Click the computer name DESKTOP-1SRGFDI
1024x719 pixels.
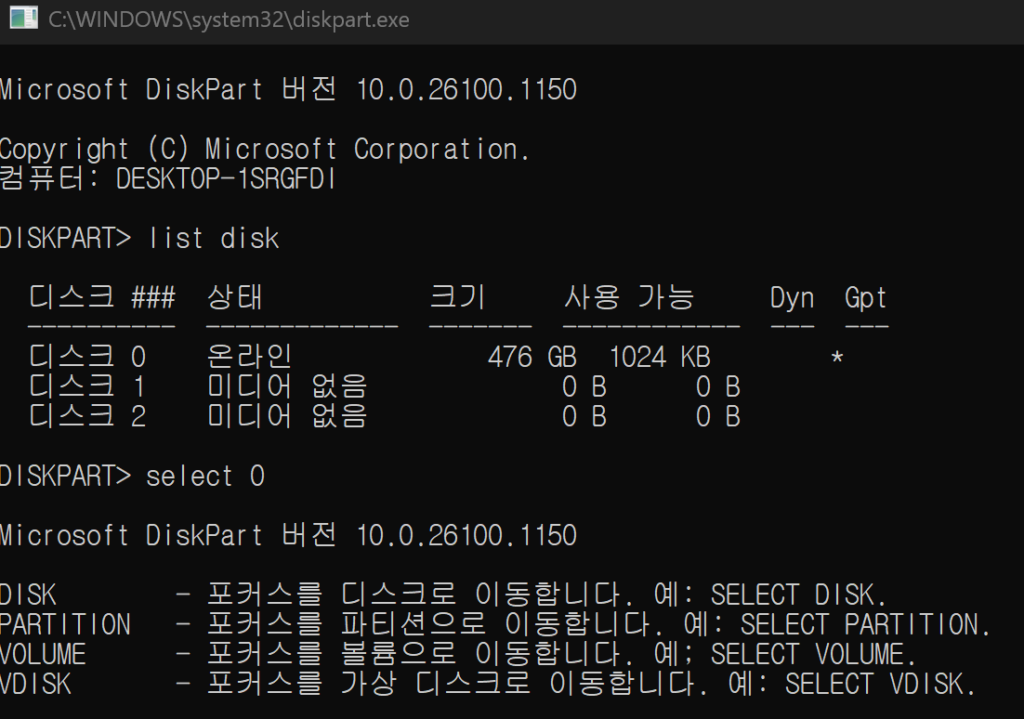coord(226,179)
